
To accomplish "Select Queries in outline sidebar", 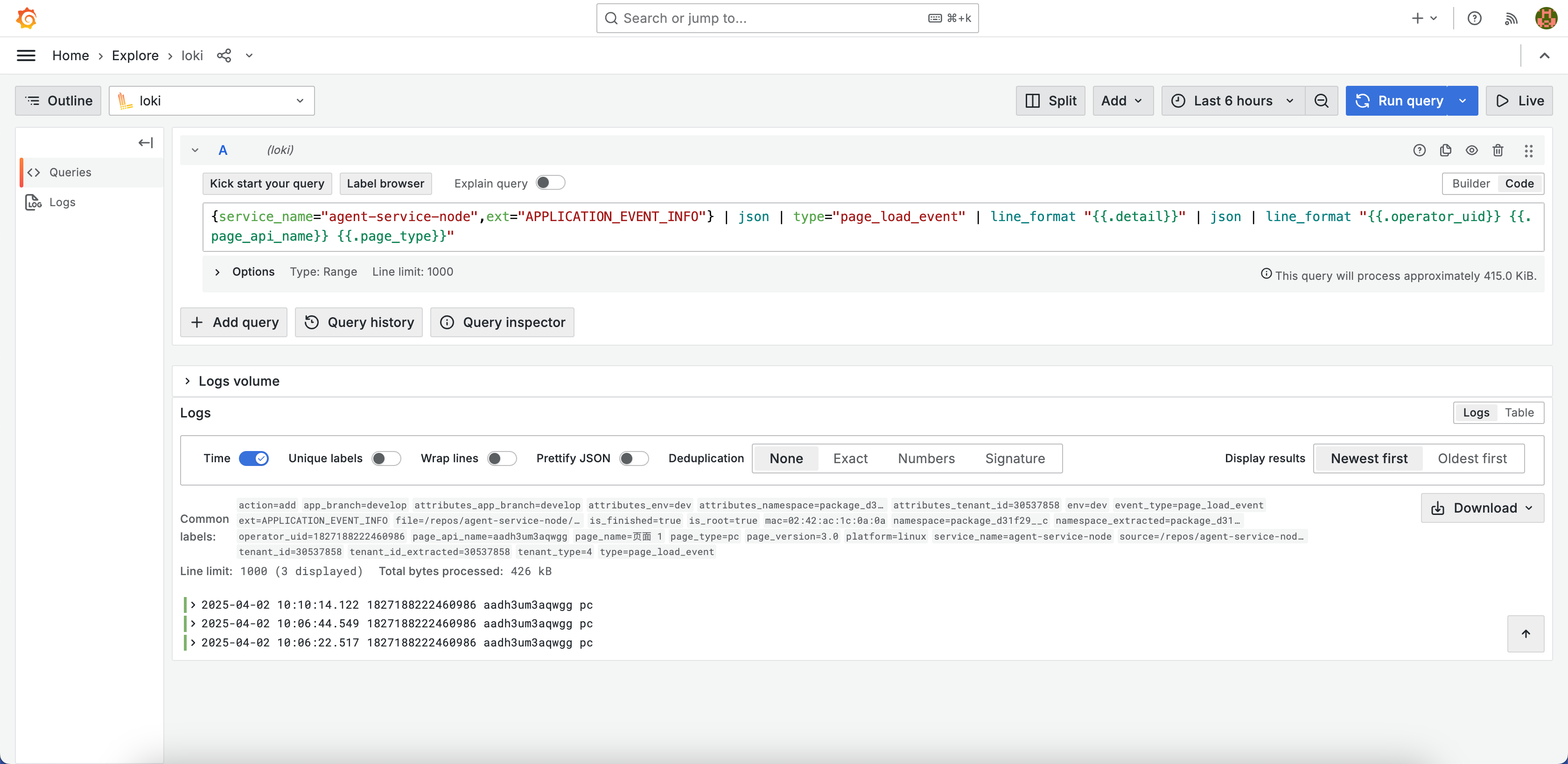I will click(91, 172).
